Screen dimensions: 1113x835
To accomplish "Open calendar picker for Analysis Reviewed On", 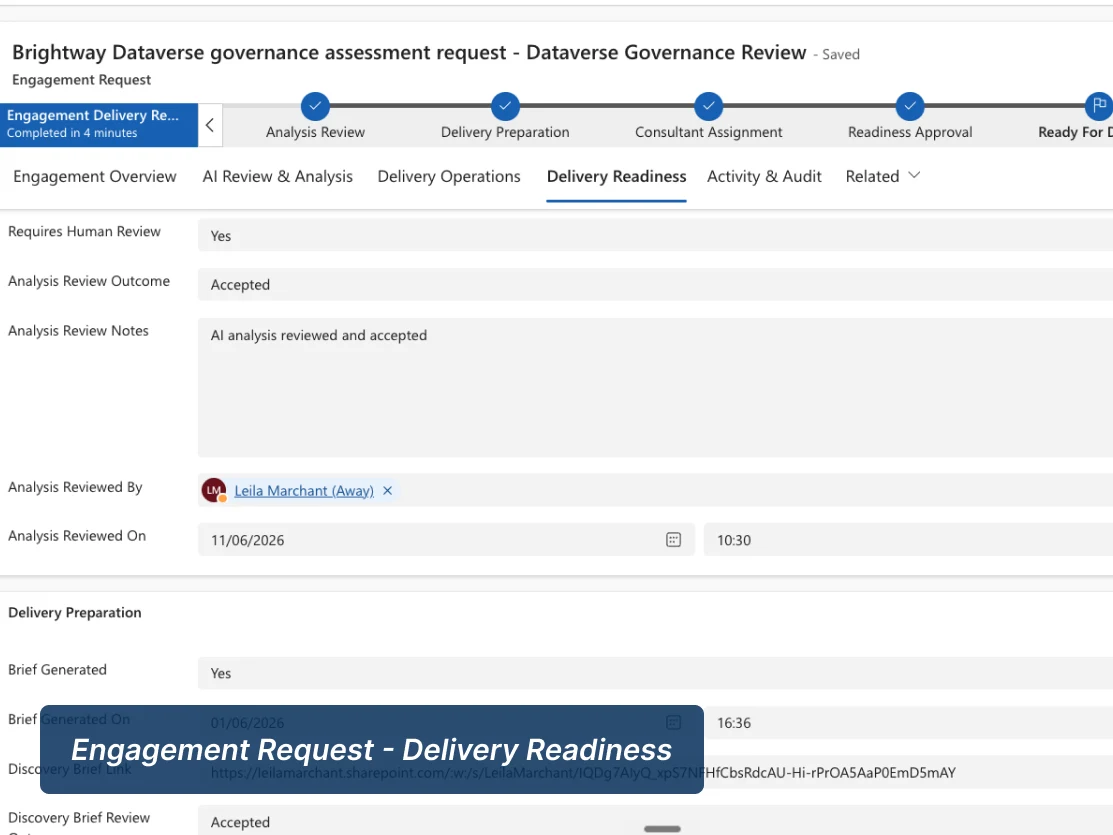I will 674,540.
